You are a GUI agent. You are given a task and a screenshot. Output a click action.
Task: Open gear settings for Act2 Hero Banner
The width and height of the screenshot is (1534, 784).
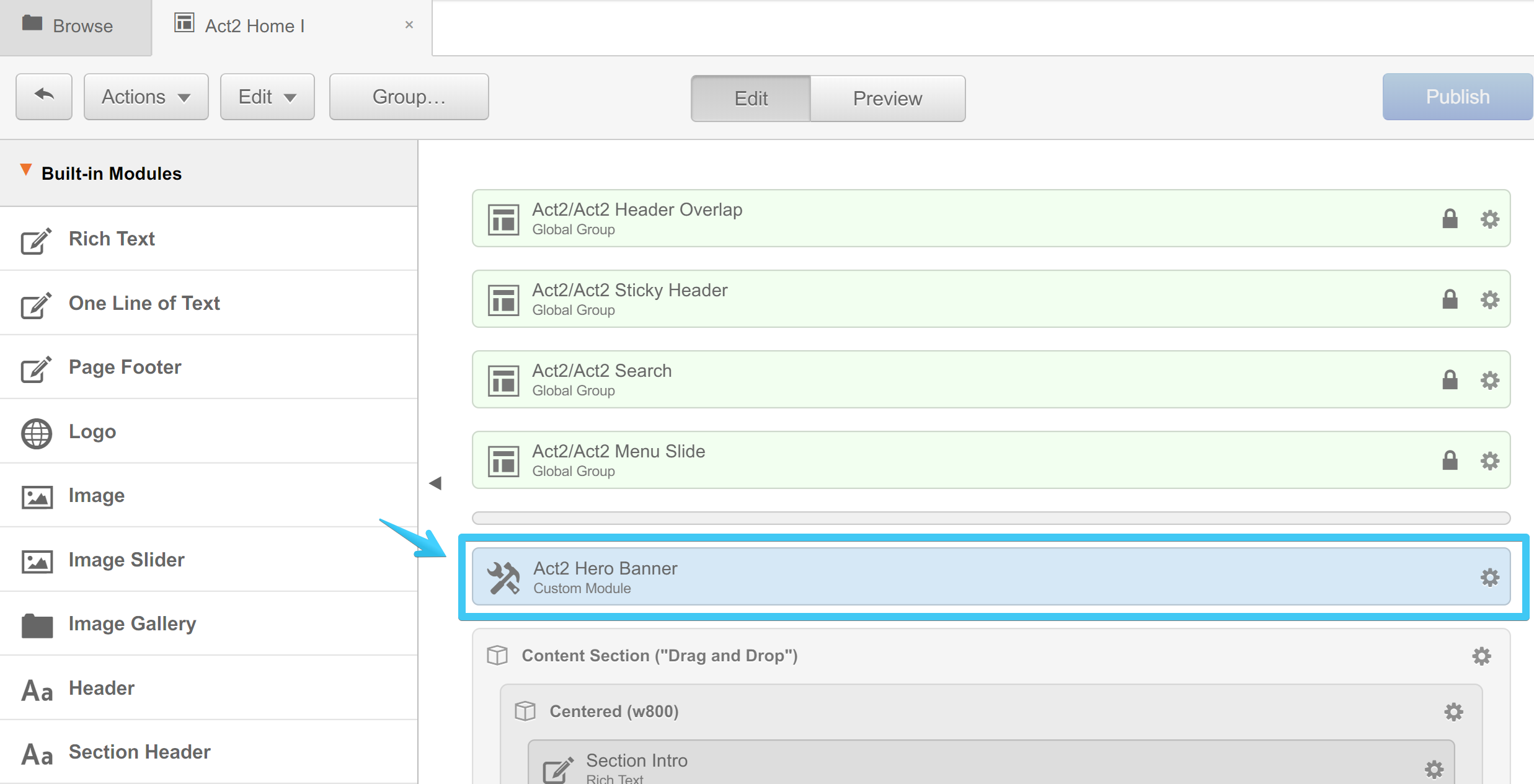1489,578
